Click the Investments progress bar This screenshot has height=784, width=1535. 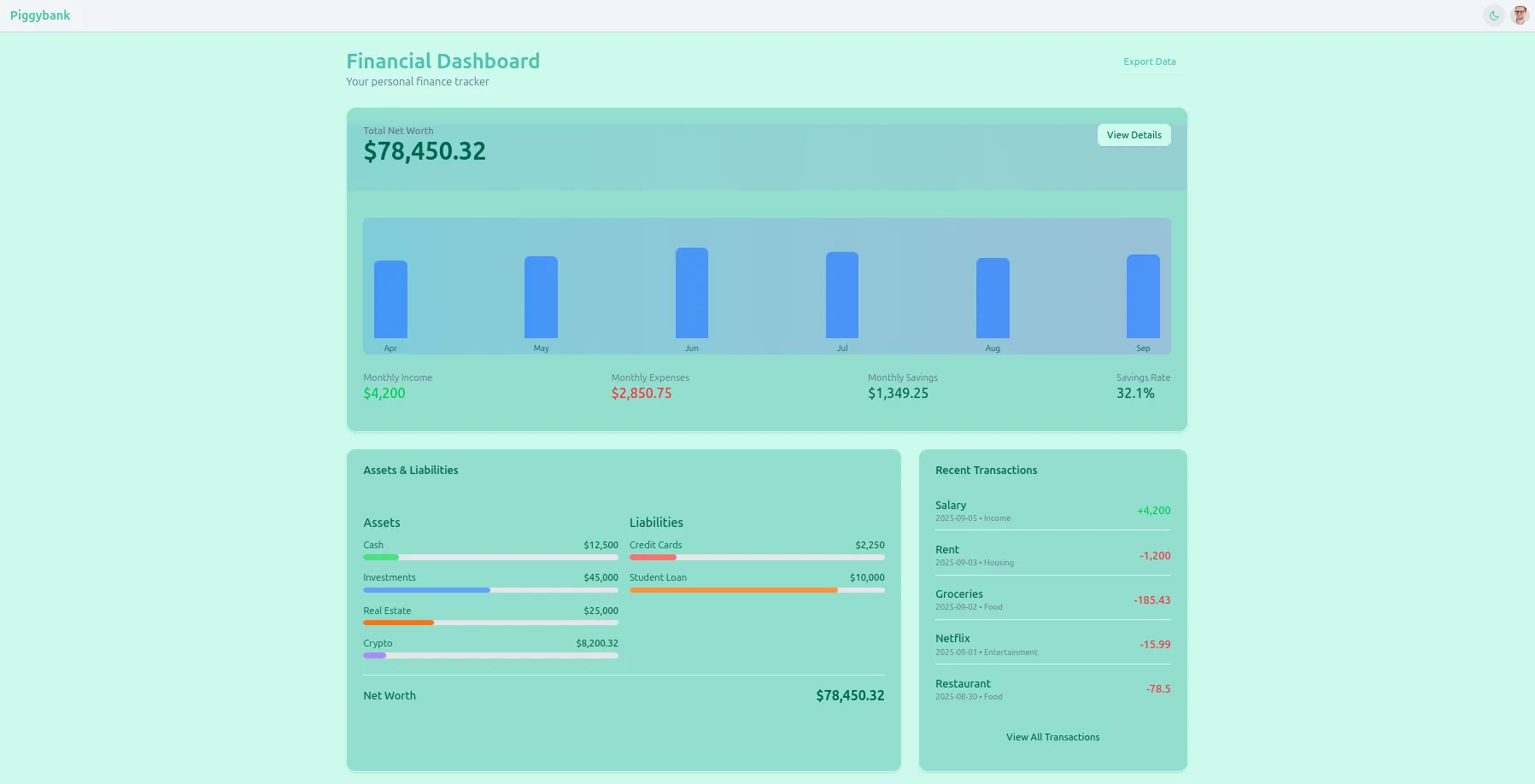click(x=490, y=590)
